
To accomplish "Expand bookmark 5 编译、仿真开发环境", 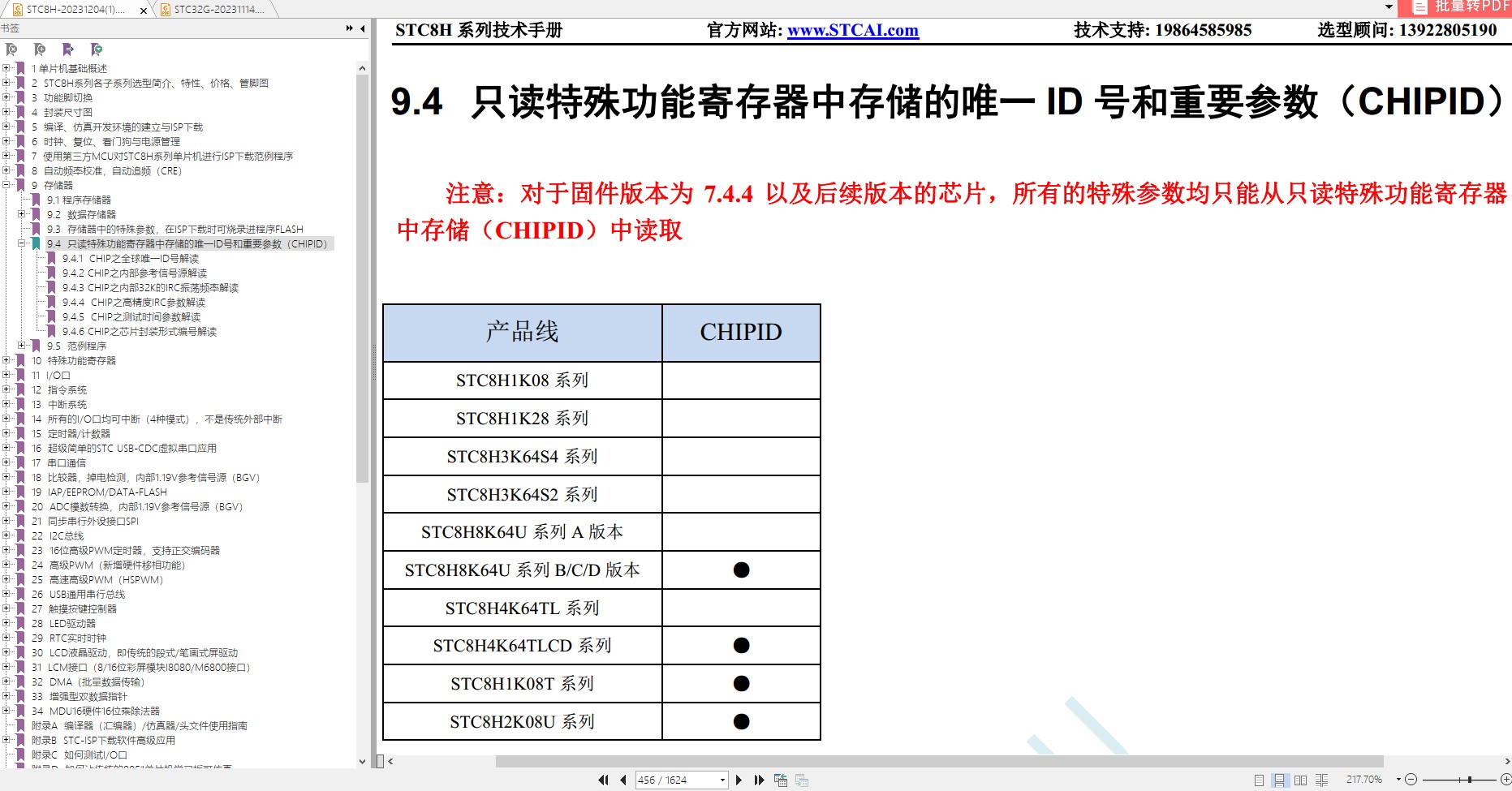I will pos(6,127).
